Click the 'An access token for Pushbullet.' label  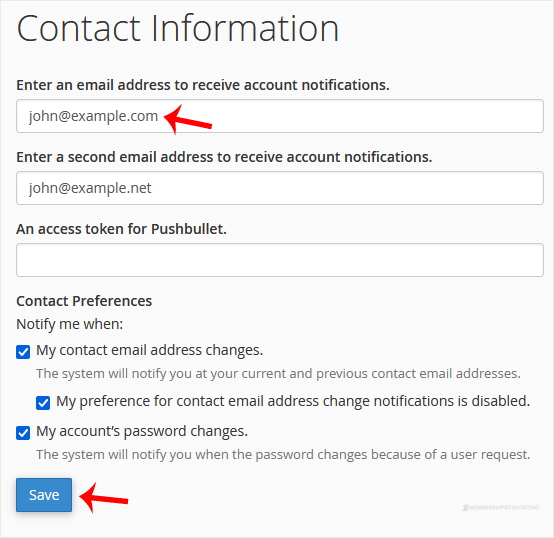(x=121, y=229)
